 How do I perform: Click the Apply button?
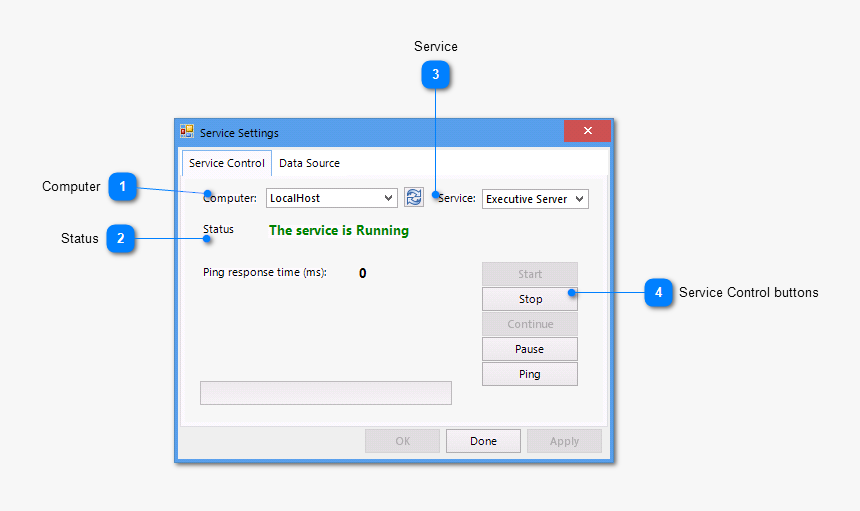[564, 441]
